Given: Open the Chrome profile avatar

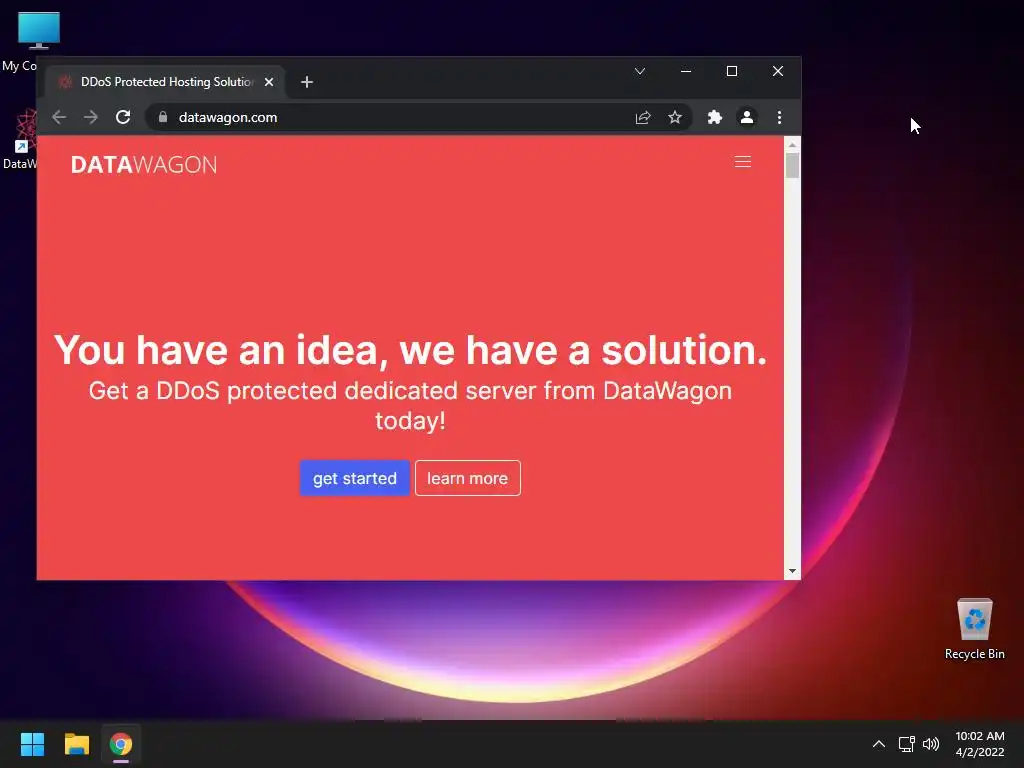Looking at the screenshot, I should click(x=746, y=118).
